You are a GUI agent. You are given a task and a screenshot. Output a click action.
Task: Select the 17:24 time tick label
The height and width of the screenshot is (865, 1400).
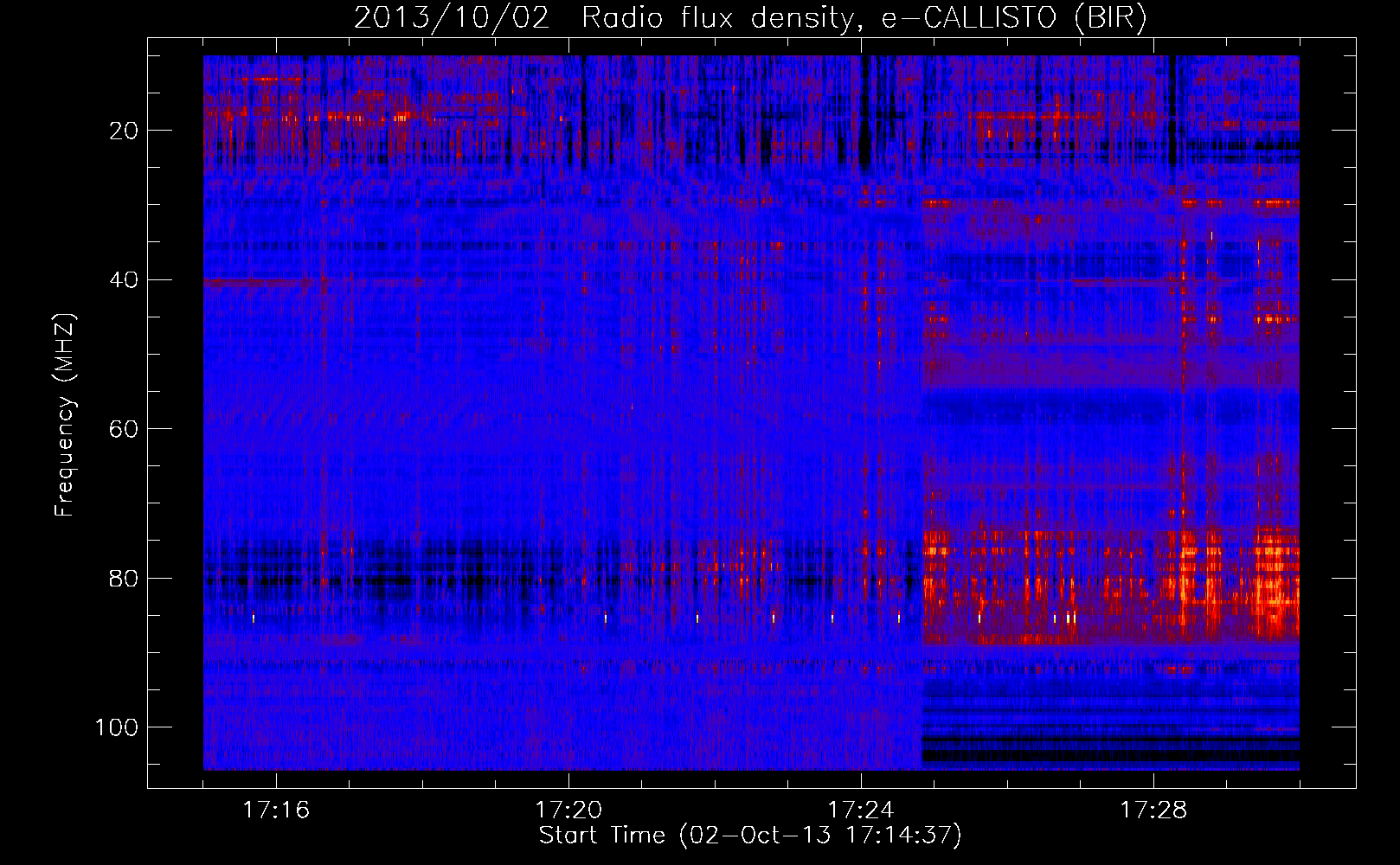tap(861, 811)
